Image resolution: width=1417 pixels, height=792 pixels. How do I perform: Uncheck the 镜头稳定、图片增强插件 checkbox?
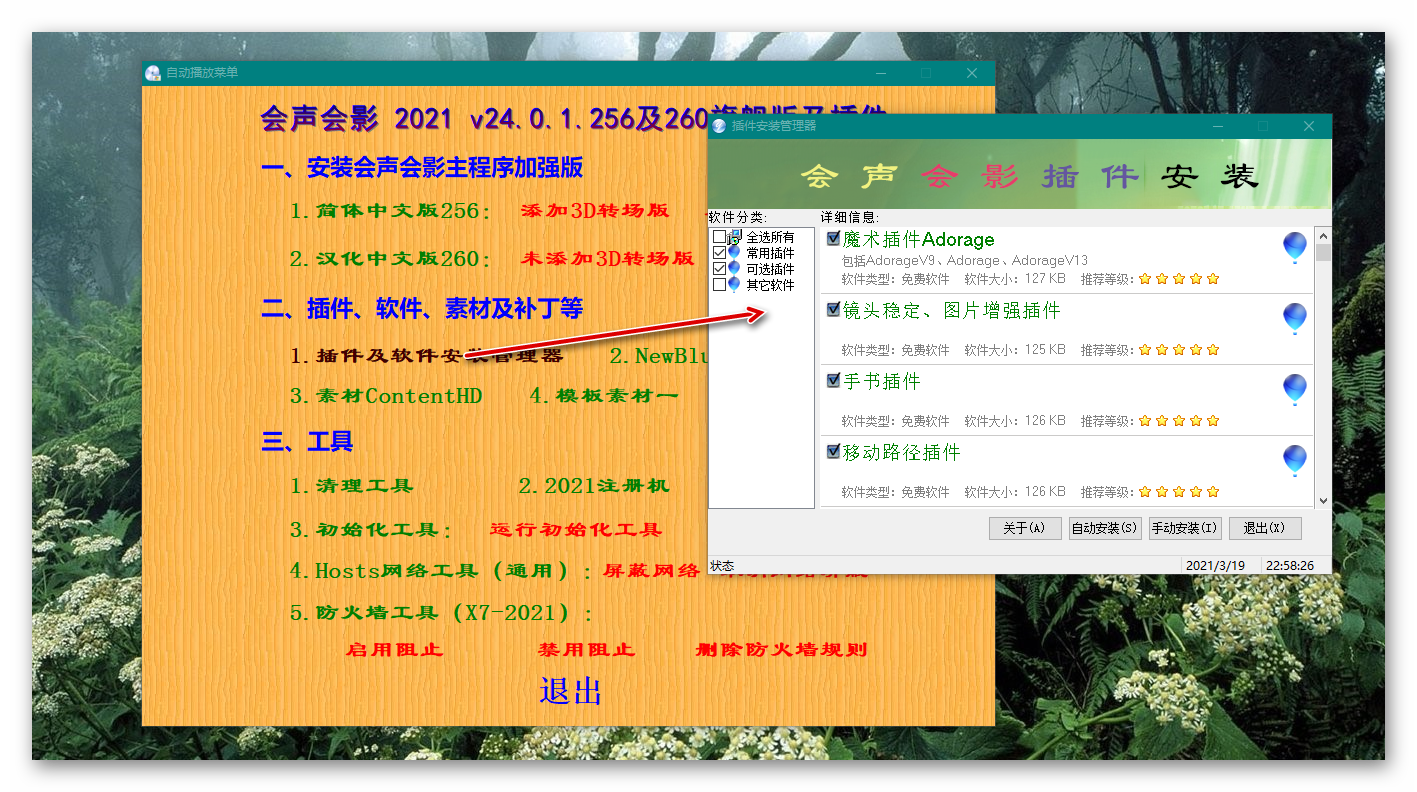[x=833, y=310]
